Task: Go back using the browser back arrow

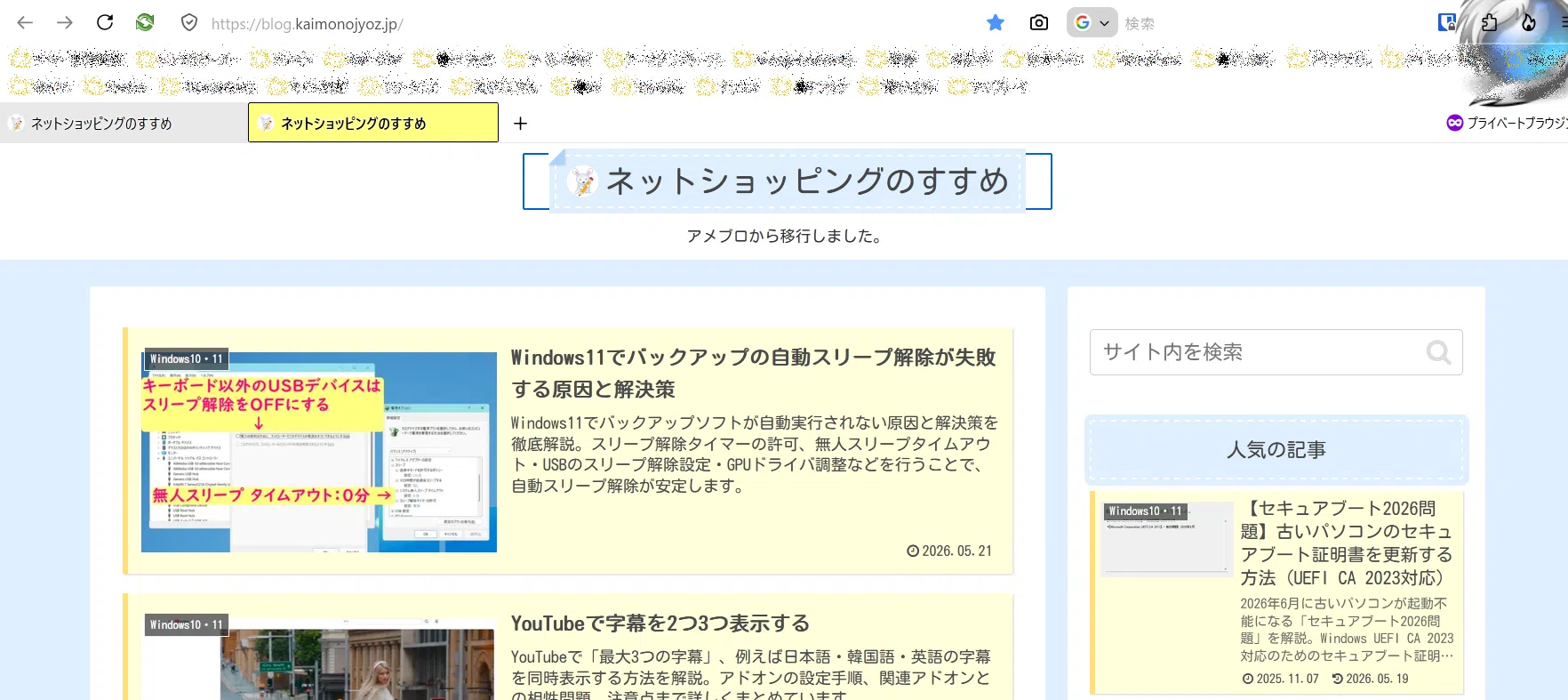Action: [25, 22]
